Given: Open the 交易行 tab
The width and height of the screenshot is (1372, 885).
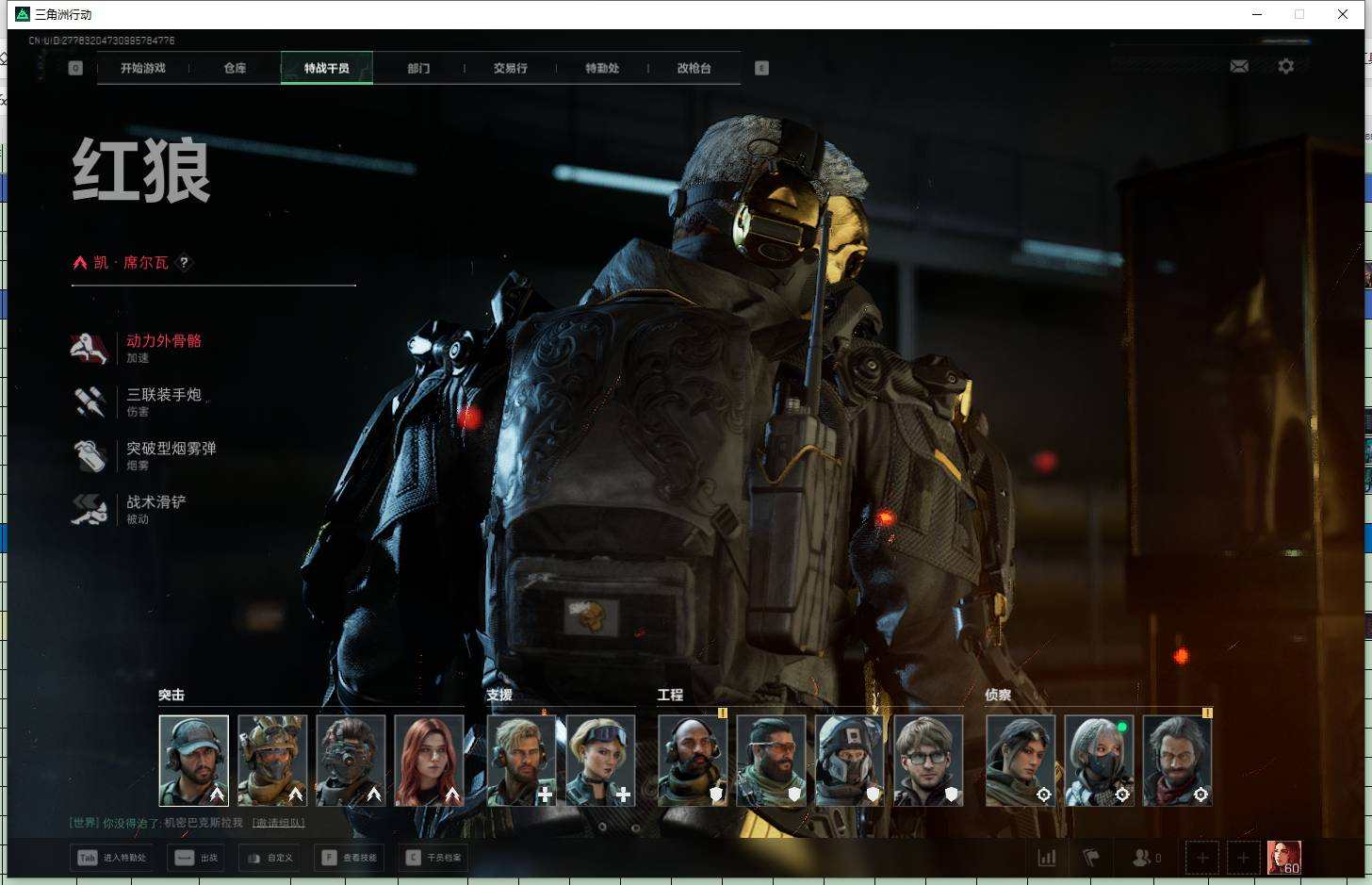Looking at the screenshot, I should pyautogui.click(x=510, y=68).
